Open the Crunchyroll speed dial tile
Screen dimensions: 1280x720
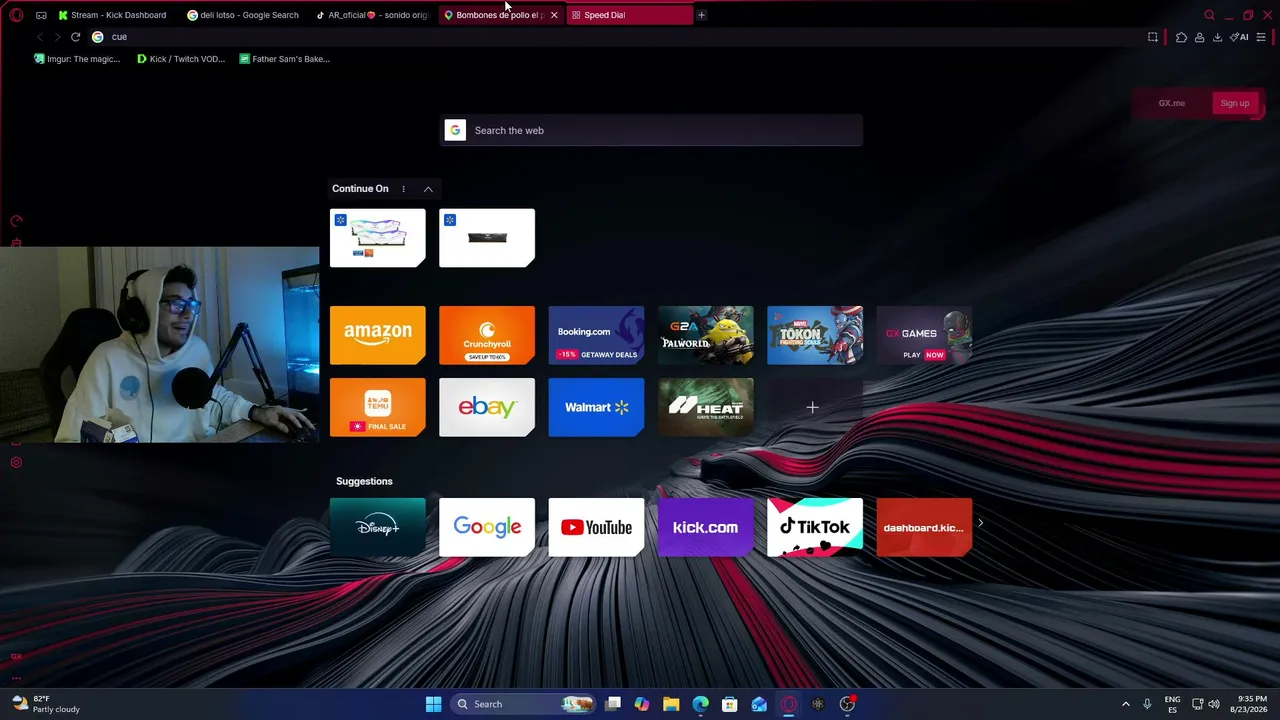pos(487,335)
